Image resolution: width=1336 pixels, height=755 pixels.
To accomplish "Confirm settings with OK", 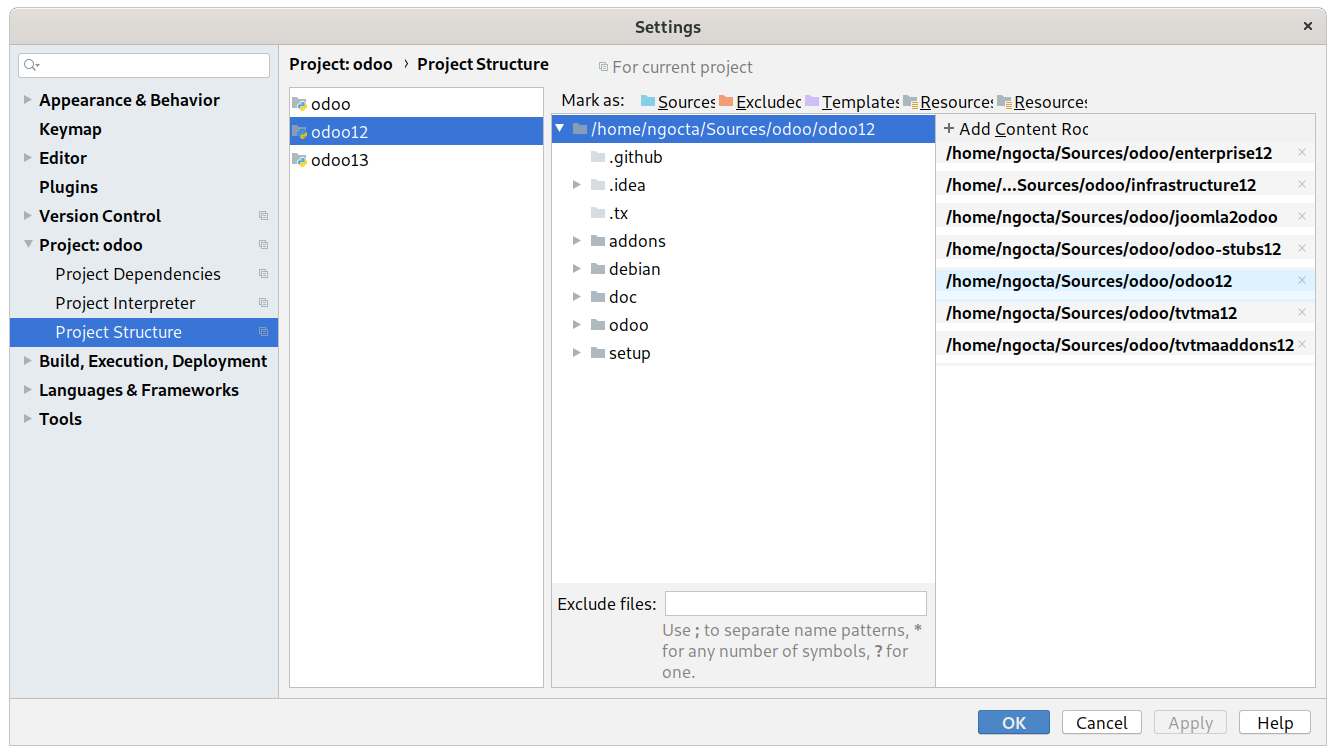I will click(x=1014, y=723).
